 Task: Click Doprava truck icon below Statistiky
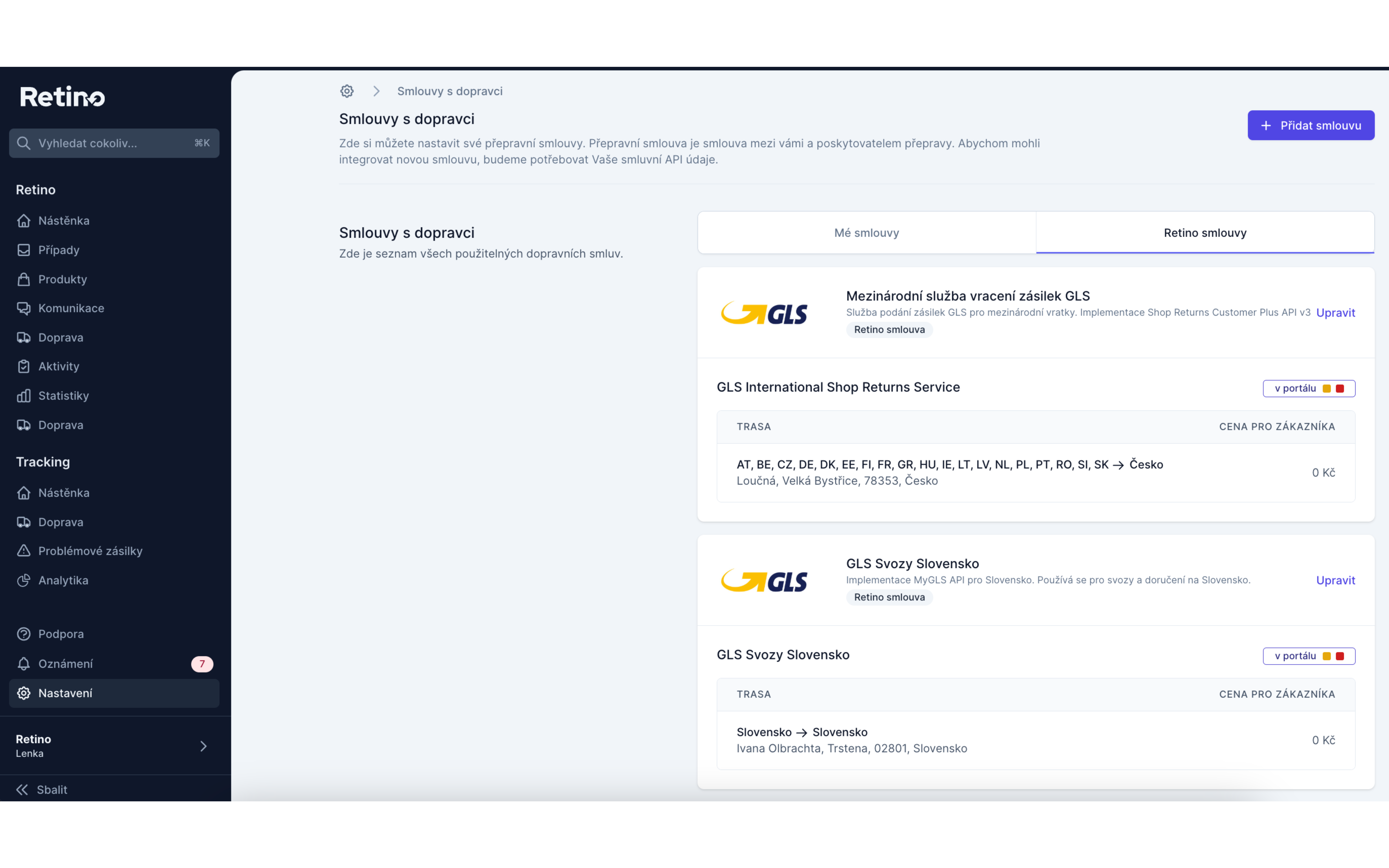coord(24,425)
